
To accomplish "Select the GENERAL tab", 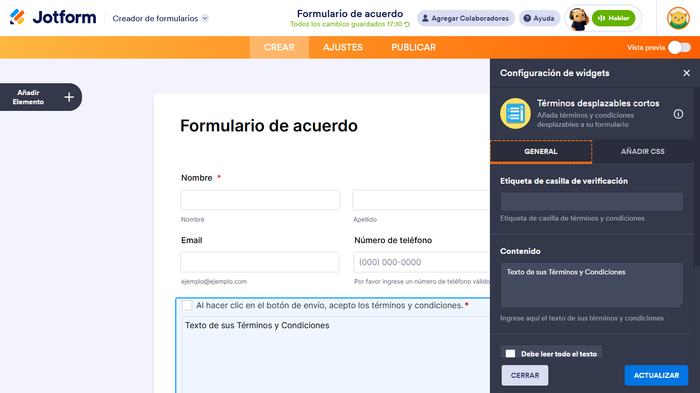I will 541,151.
